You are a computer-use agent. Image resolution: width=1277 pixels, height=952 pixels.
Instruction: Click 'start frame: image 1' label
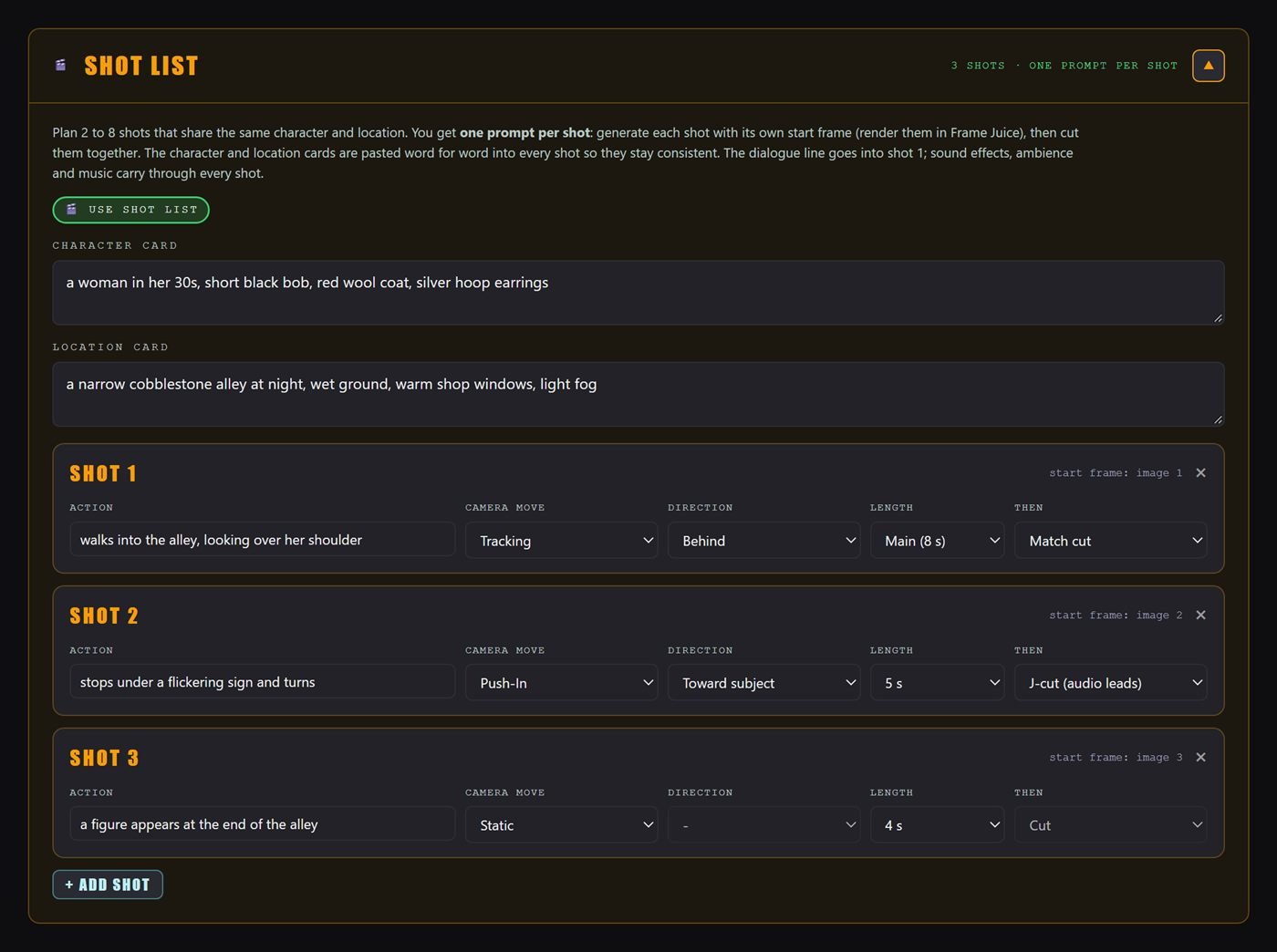coord(1116,473)
